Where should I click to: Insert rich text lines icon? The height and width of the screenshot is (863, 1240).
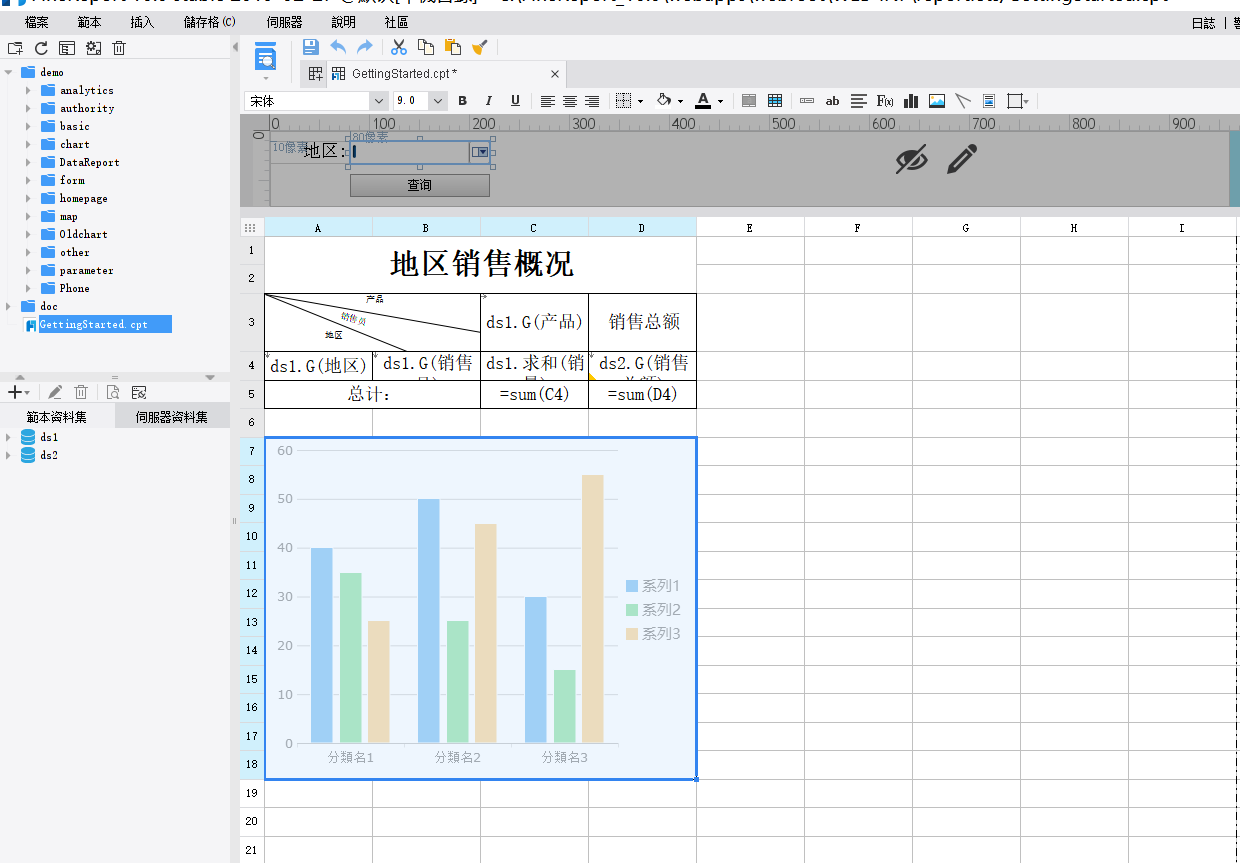tap(859, 101)
